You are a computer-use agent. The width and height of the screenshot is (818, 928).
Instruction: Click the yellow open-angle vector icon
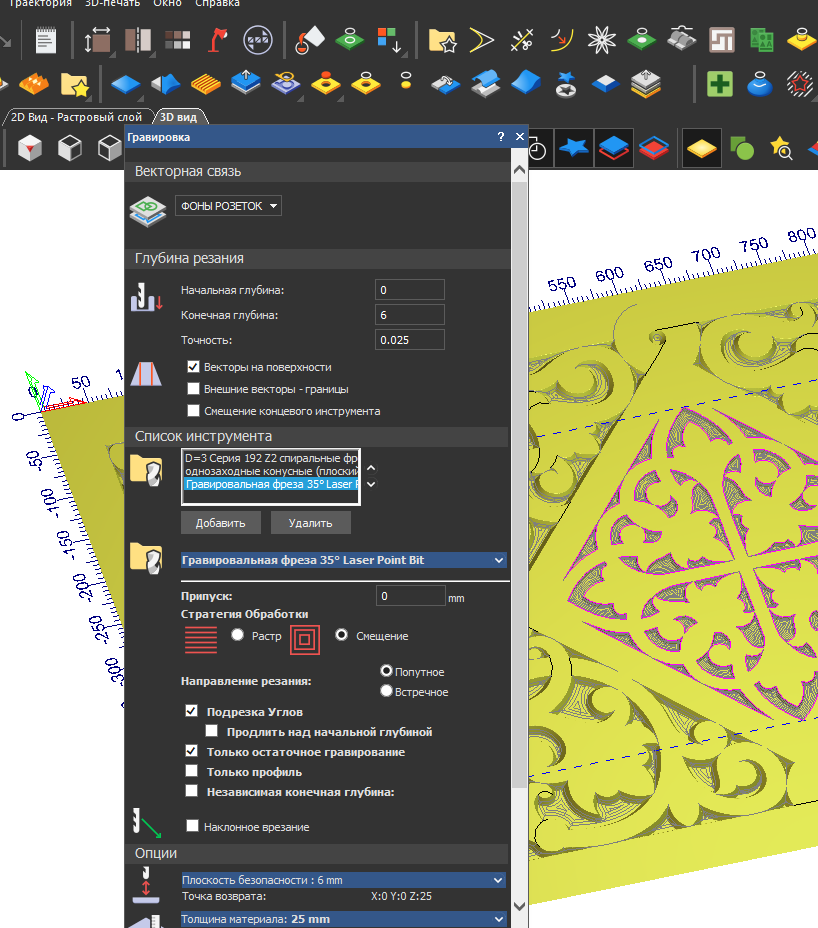[481, 40]
